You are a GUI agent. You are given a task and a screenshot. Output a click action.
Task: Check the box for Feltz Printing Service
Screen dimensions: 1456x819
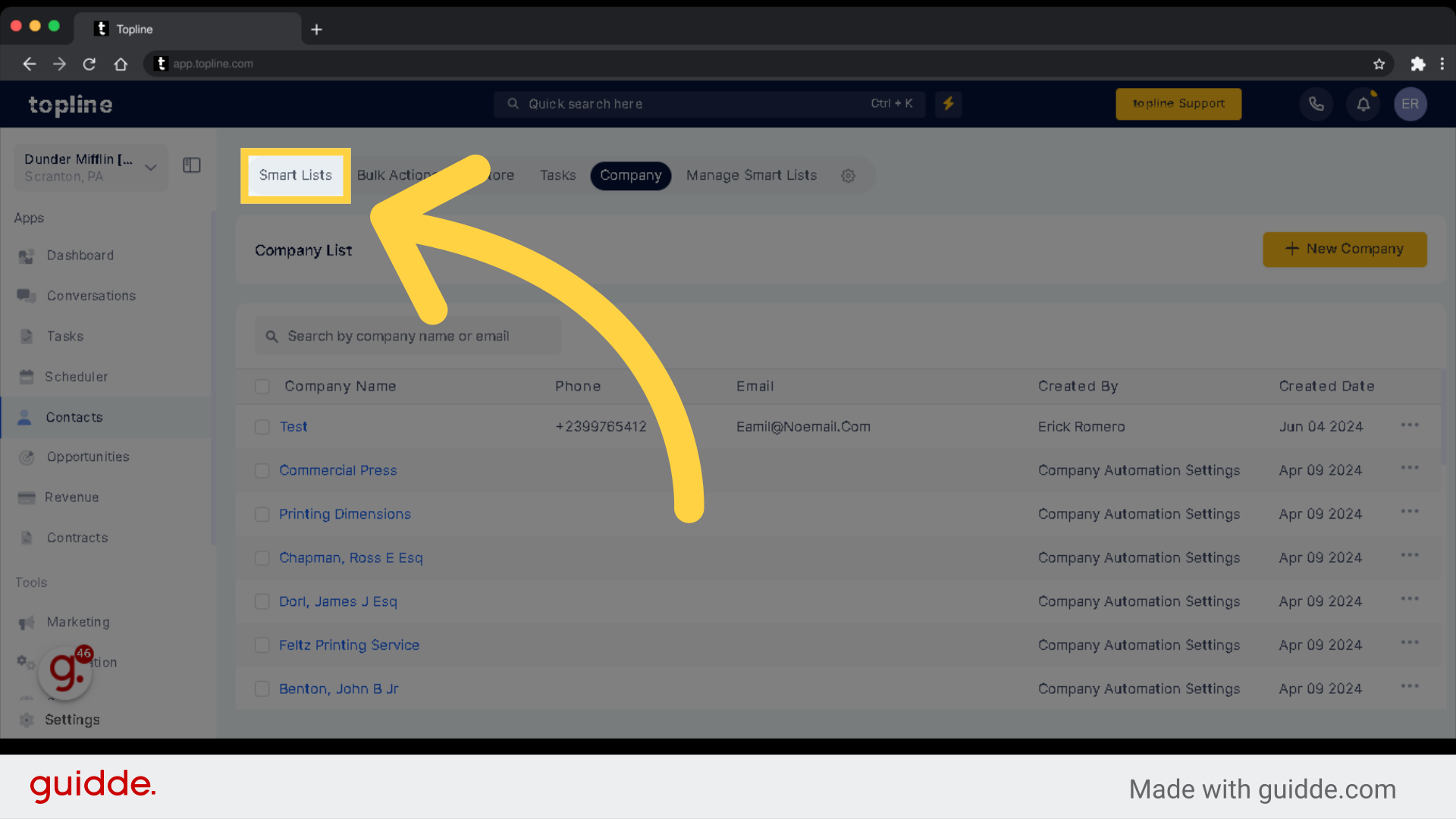pyautogui.click(x=262, y=645)
